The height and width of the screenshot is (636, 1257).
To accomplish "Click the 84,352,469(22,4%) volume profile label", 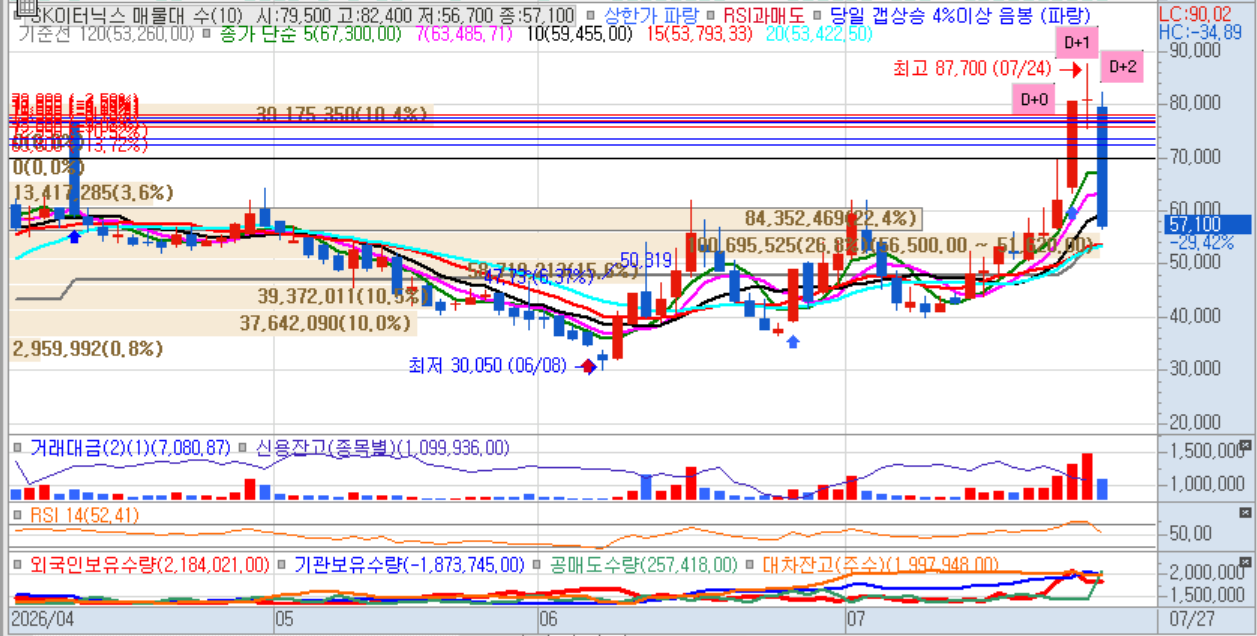I will click(830, 218).
